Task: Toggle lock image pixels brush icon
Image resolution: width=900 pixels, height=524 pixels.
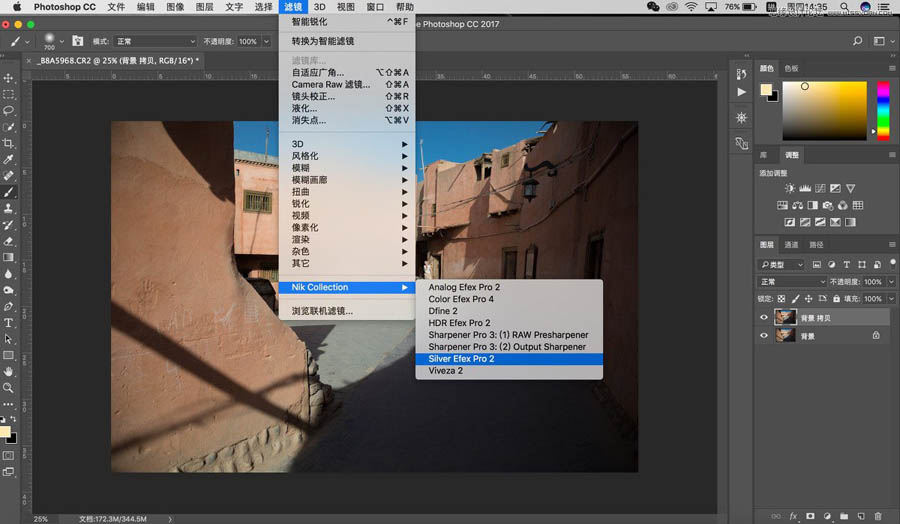Action: [x=795, y=298]
